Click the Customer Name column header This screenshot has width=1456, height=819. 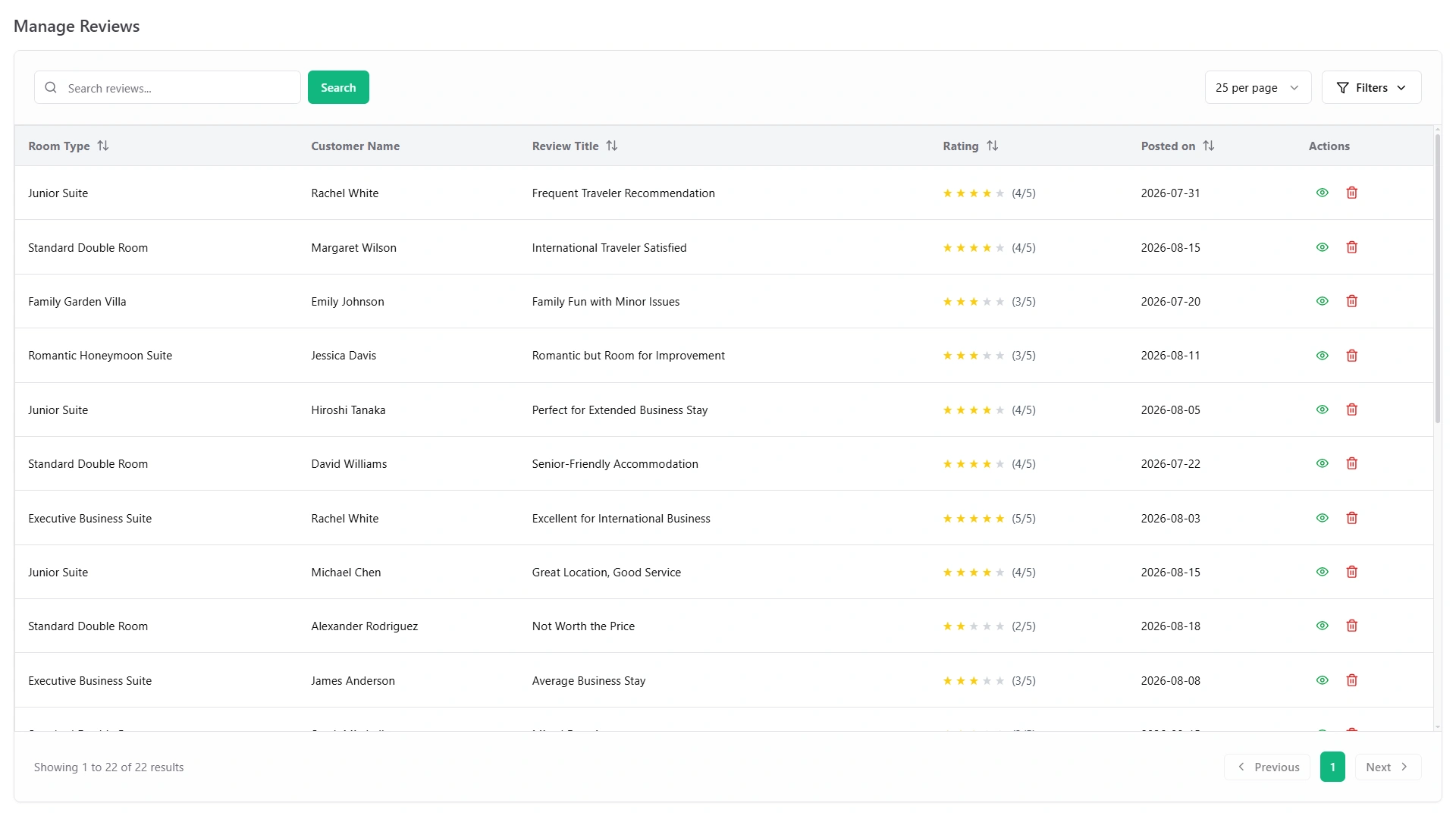(355, 146)
